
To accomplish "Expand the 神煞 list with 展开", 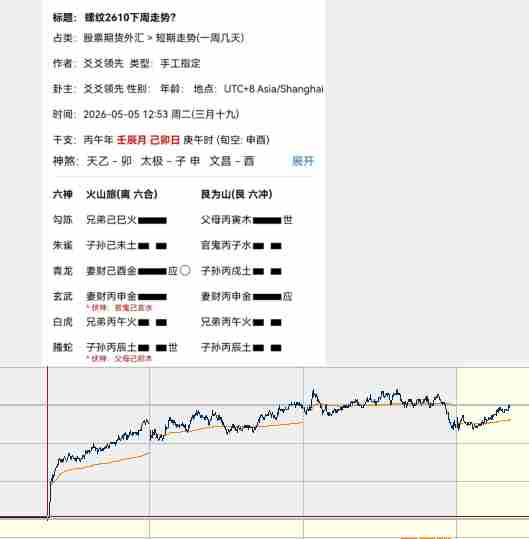I will tap(303, 161).
